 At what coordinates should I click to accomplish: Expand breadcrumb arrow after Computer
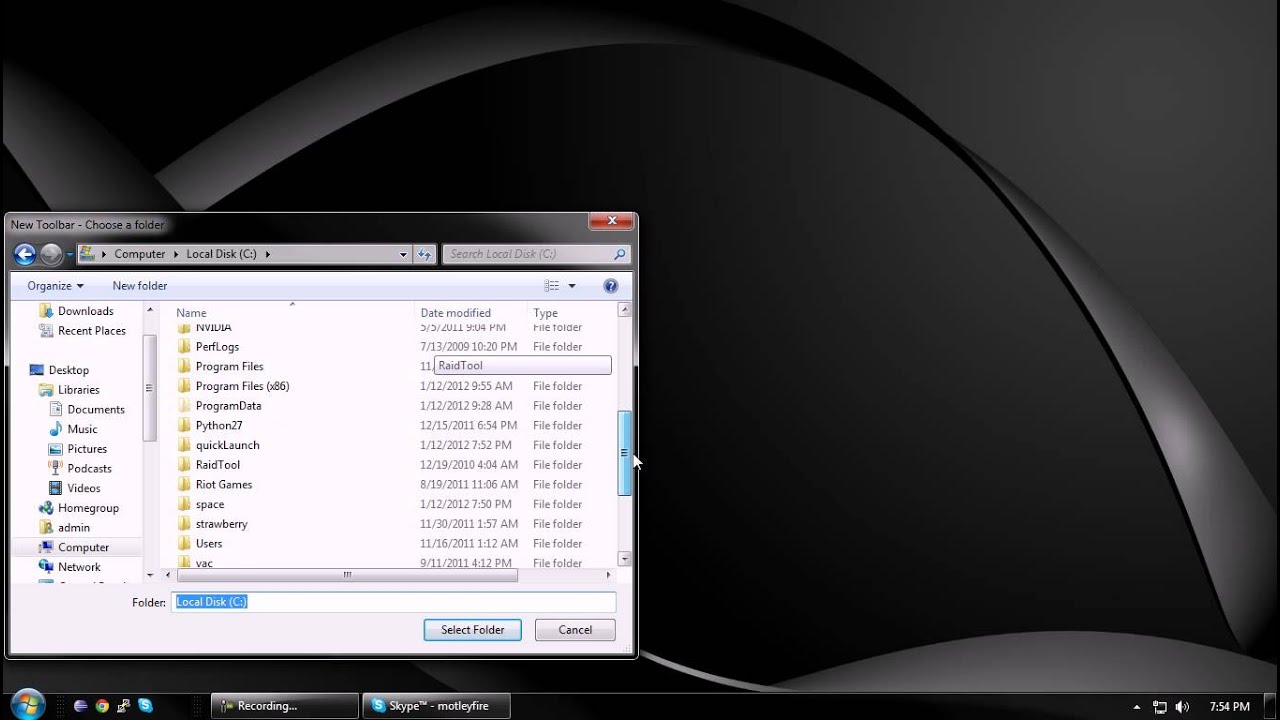pos(175,254)
